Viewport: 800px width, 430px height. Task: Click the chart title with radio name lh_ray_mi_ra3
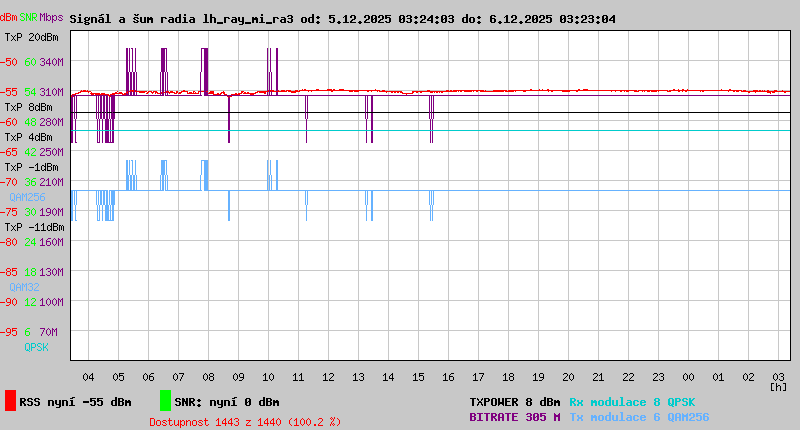click(342, 19)
